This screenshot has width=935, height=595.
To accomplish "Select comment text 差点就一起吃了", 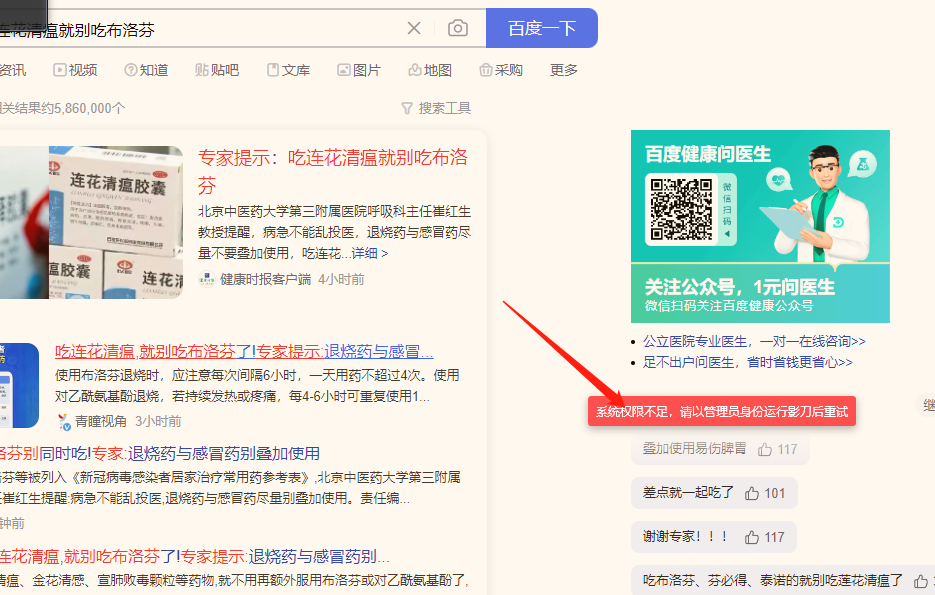I will (688, 493).
